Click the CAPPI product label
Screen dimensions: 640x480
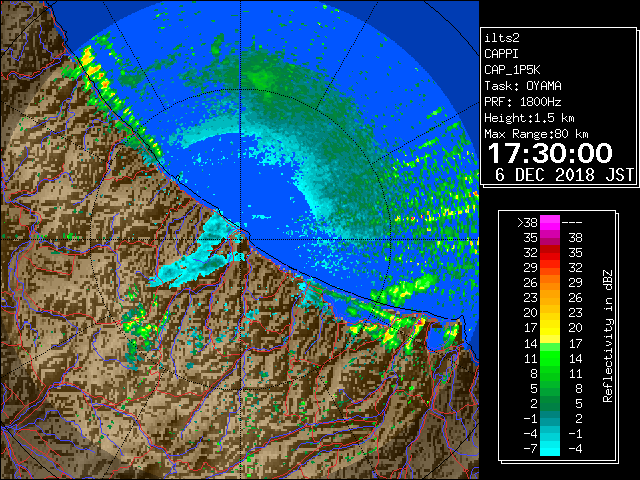(501, 54)
